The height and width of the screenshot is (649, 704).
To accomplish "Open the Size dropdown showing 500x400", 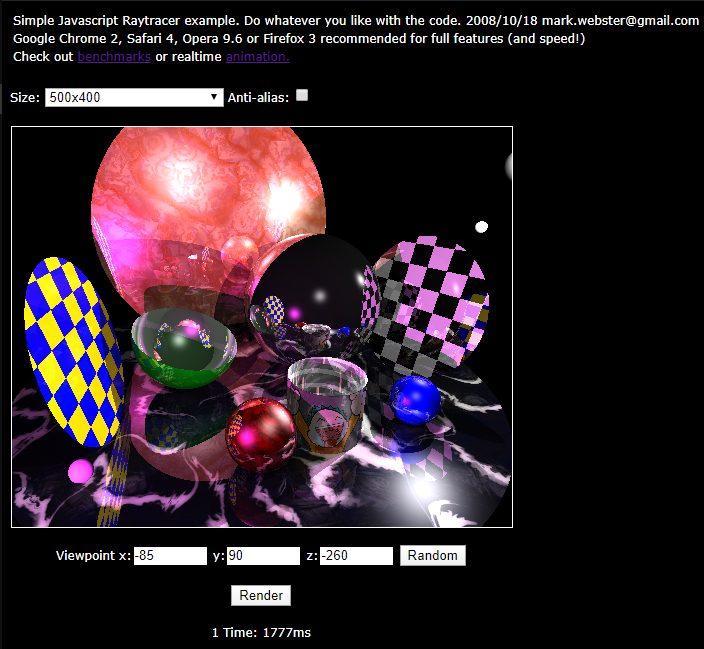I will (134, 97).
